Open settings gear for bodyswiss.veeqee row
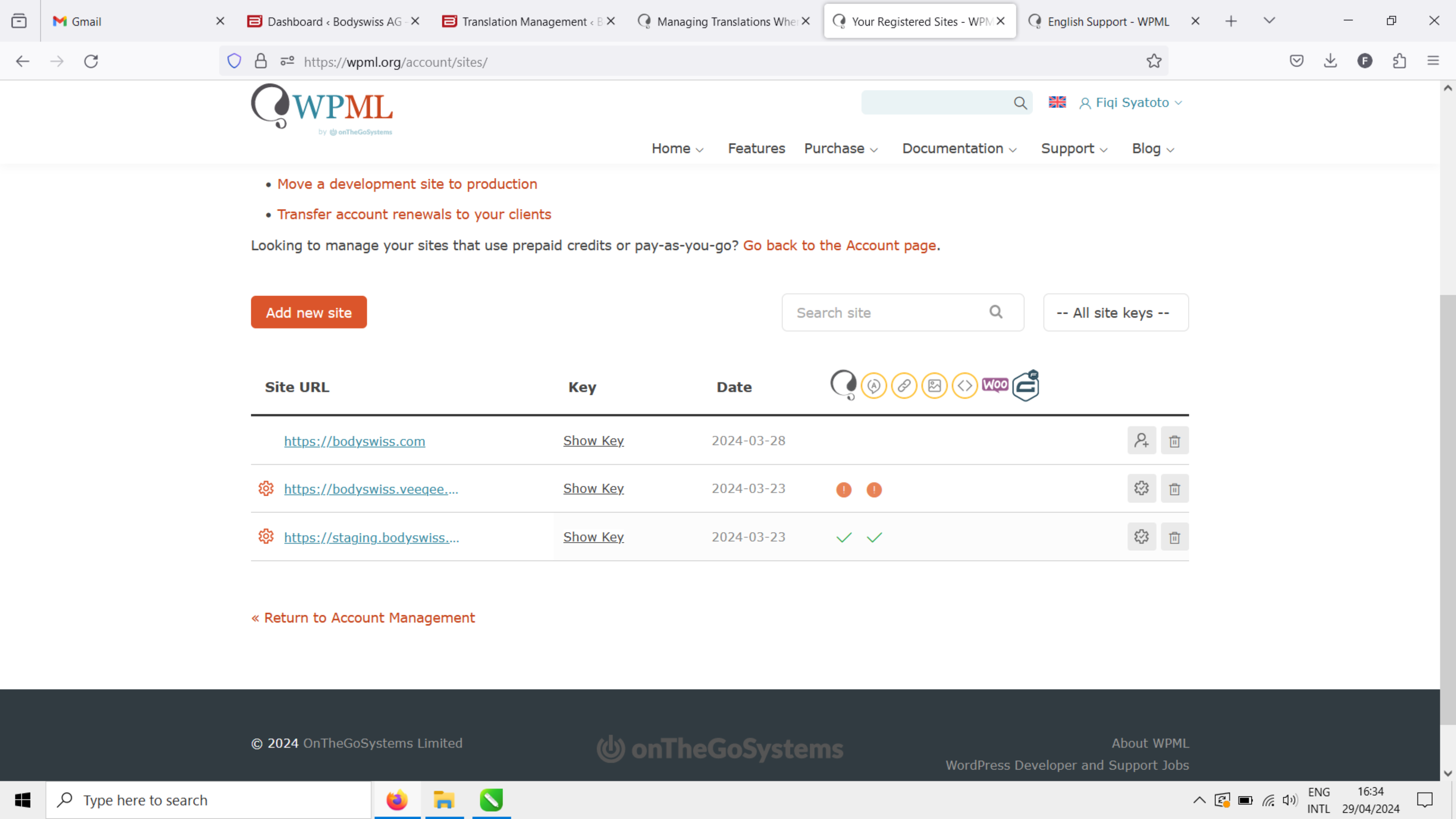Viewport: 1456px width, 819px height. coord(1141,489)
